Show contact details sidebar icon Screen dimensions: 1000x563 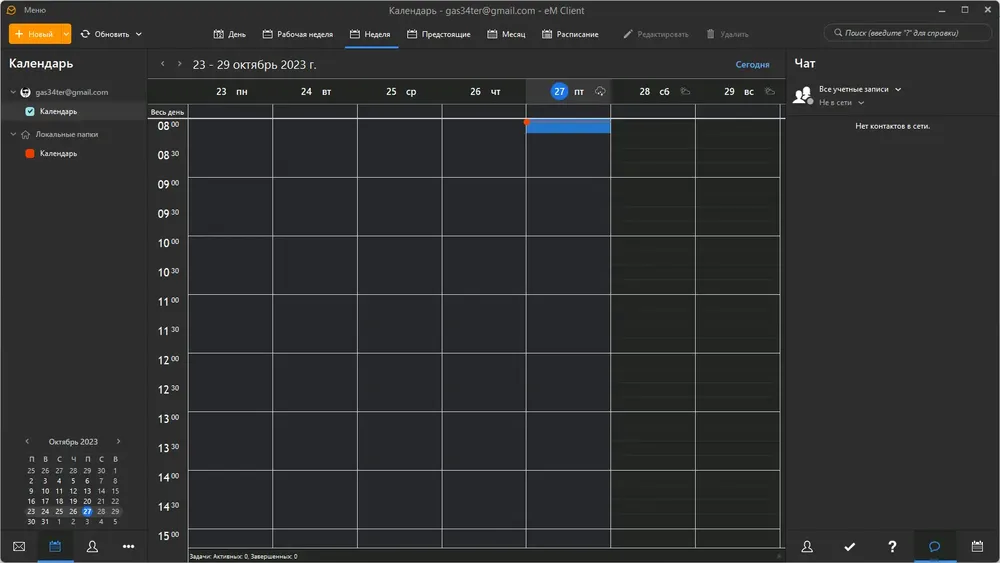[807, 546]
